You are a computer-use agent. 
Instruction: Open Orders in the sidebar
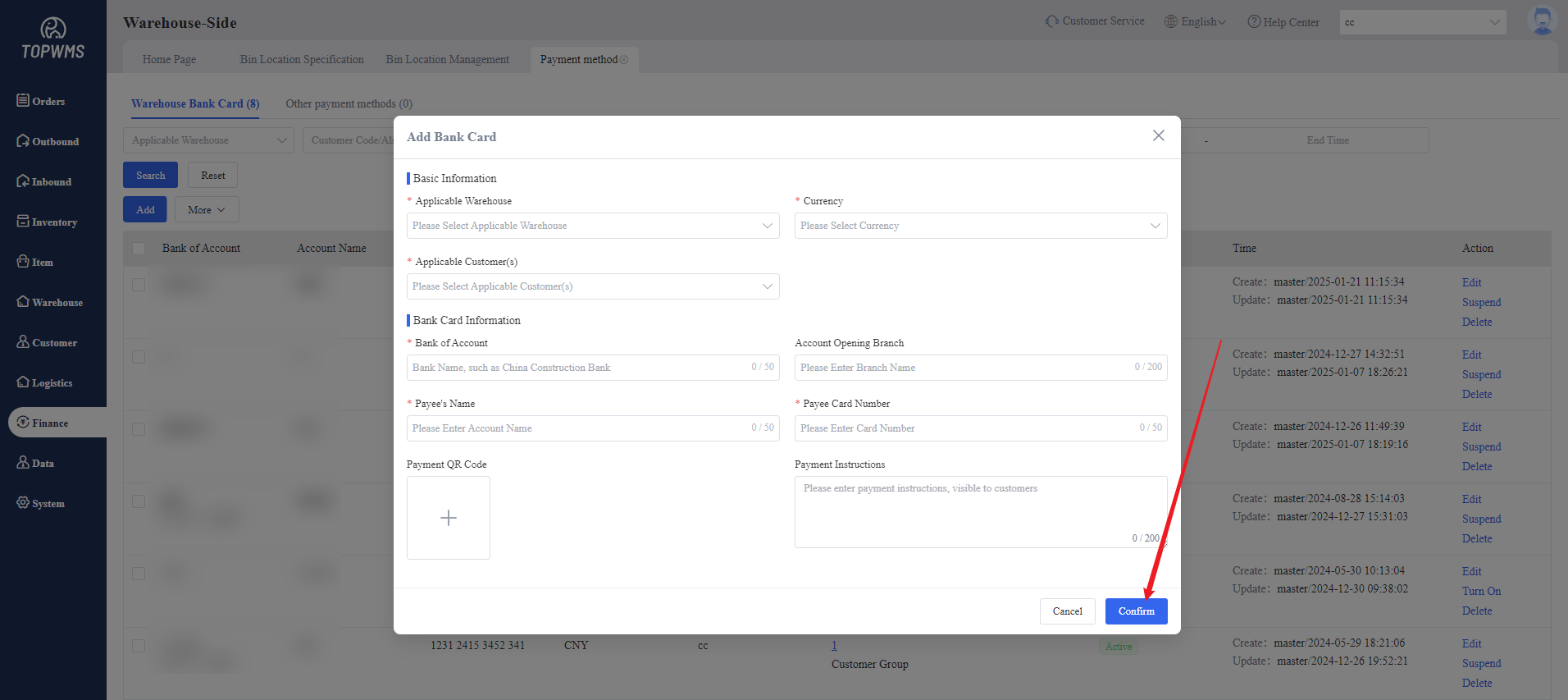[x=41, y=101]
